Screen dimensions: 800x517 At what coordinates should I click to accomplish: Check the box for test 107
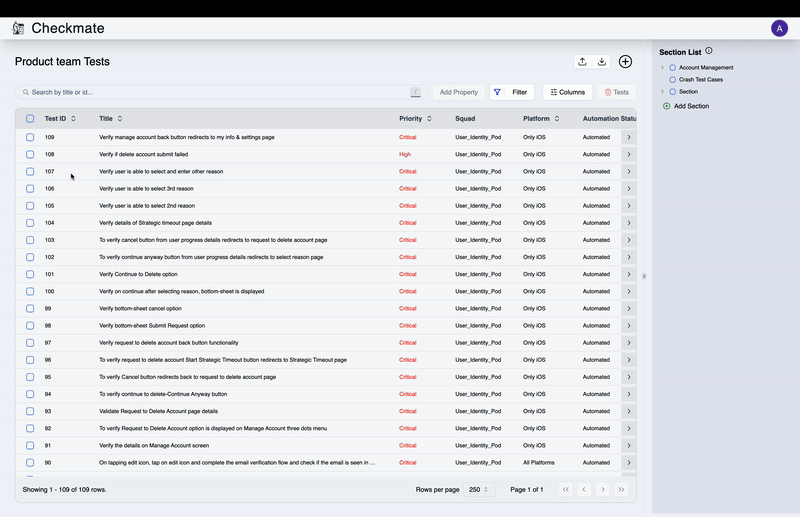tap(30, 171)
